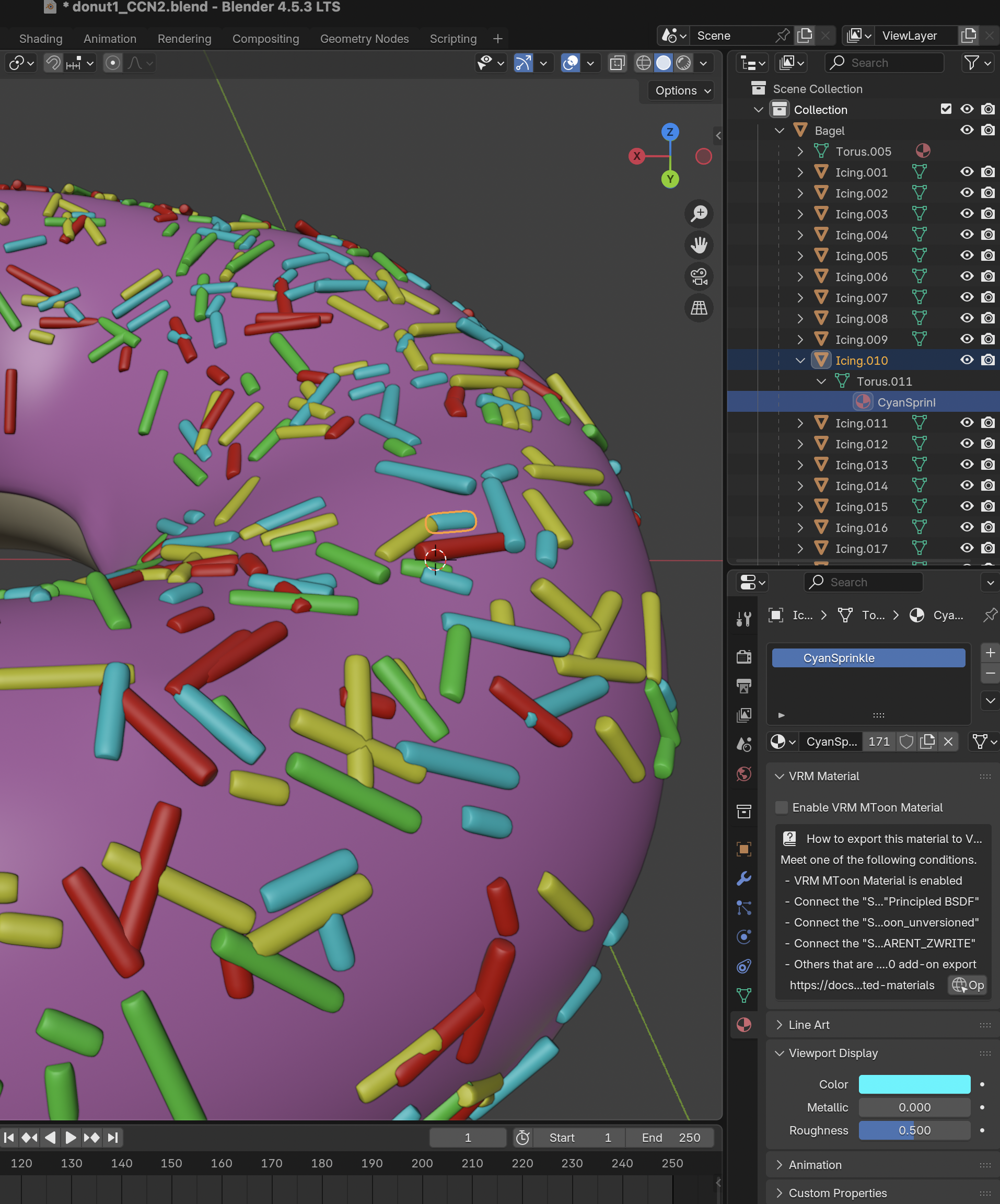Switch viewport to Material Preview shading
Image resolution: width=1000 pixels, height=1204 pixels.
pyautogui.click(x=683, y=63)
